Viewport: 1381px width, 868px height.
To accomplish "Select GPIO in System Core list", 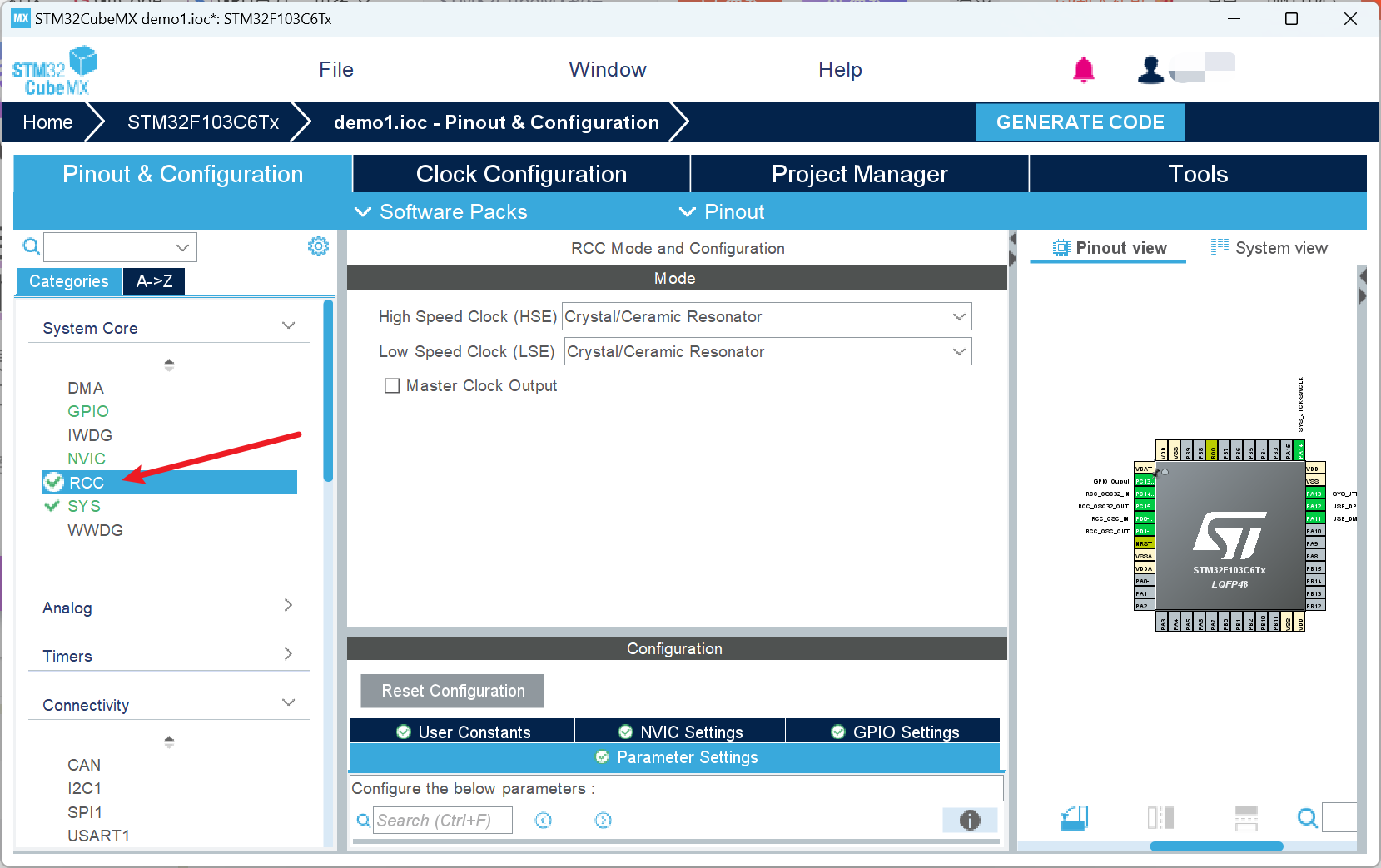I will tap(88, 411).
